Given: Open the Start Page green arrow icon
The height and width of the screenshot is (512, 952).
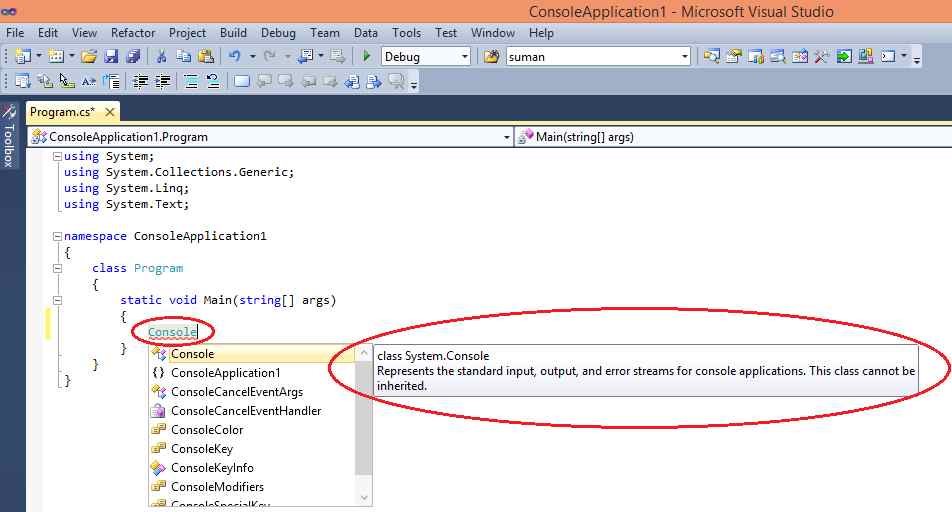Looking at the screenshot, I should 844,56.
